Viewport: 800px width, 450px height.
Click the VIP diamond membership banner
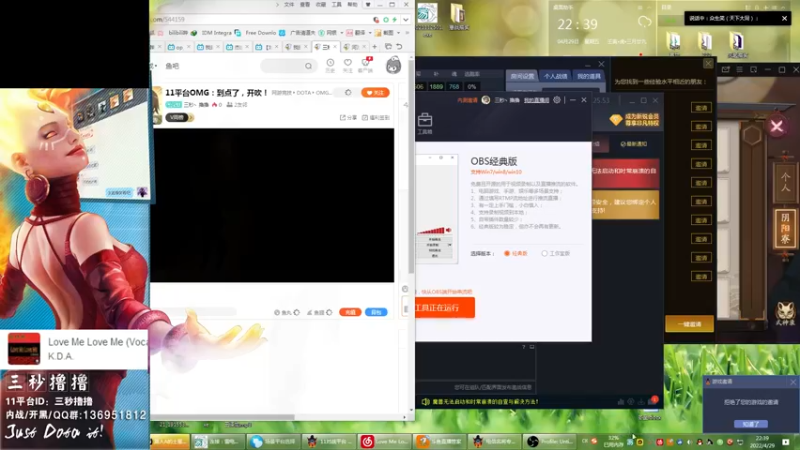point(634,120)
